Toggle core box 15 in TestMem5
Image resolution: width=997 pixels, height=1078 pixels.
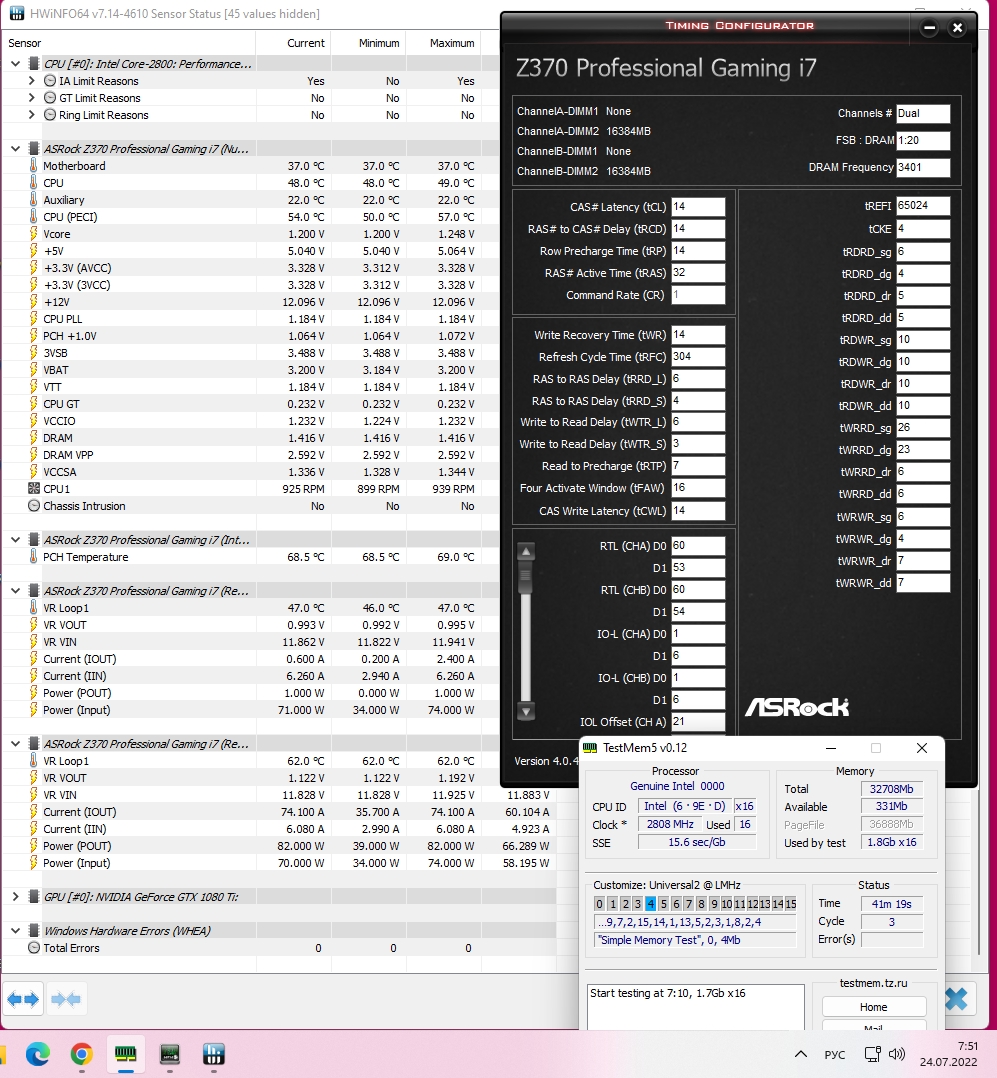click(x=791, y=903)
